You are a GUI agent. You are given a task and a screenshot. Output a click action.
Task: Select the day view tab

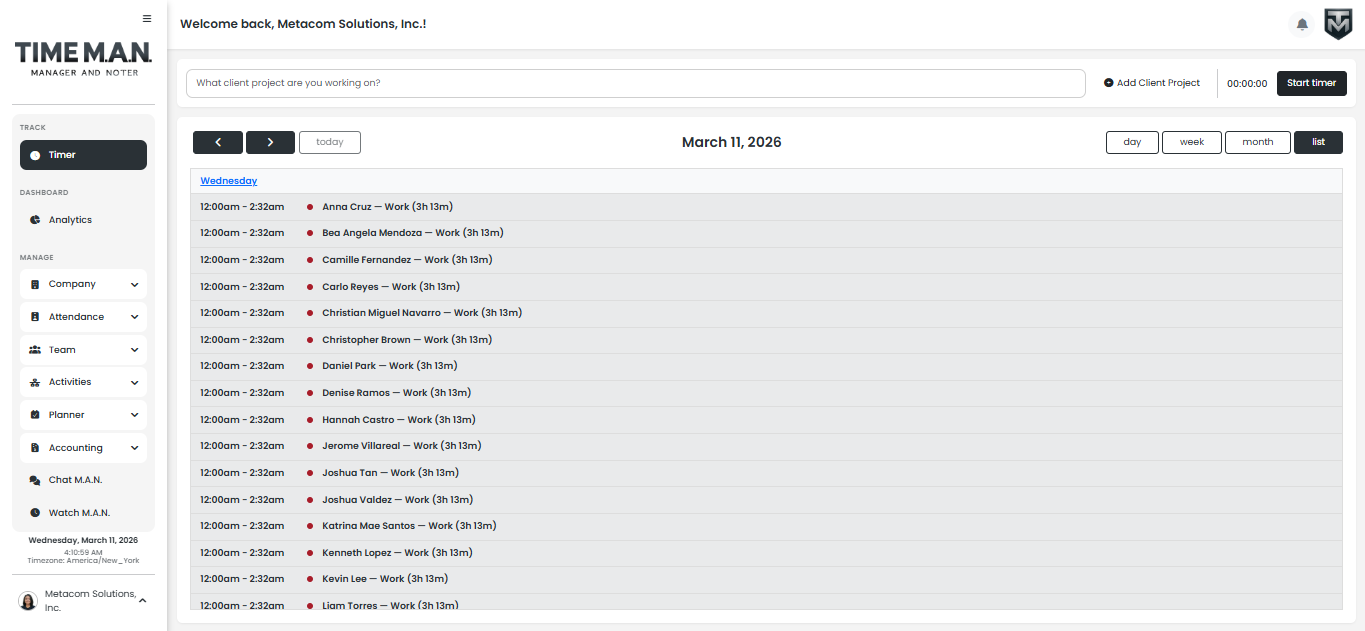(x=1132, y=142)
